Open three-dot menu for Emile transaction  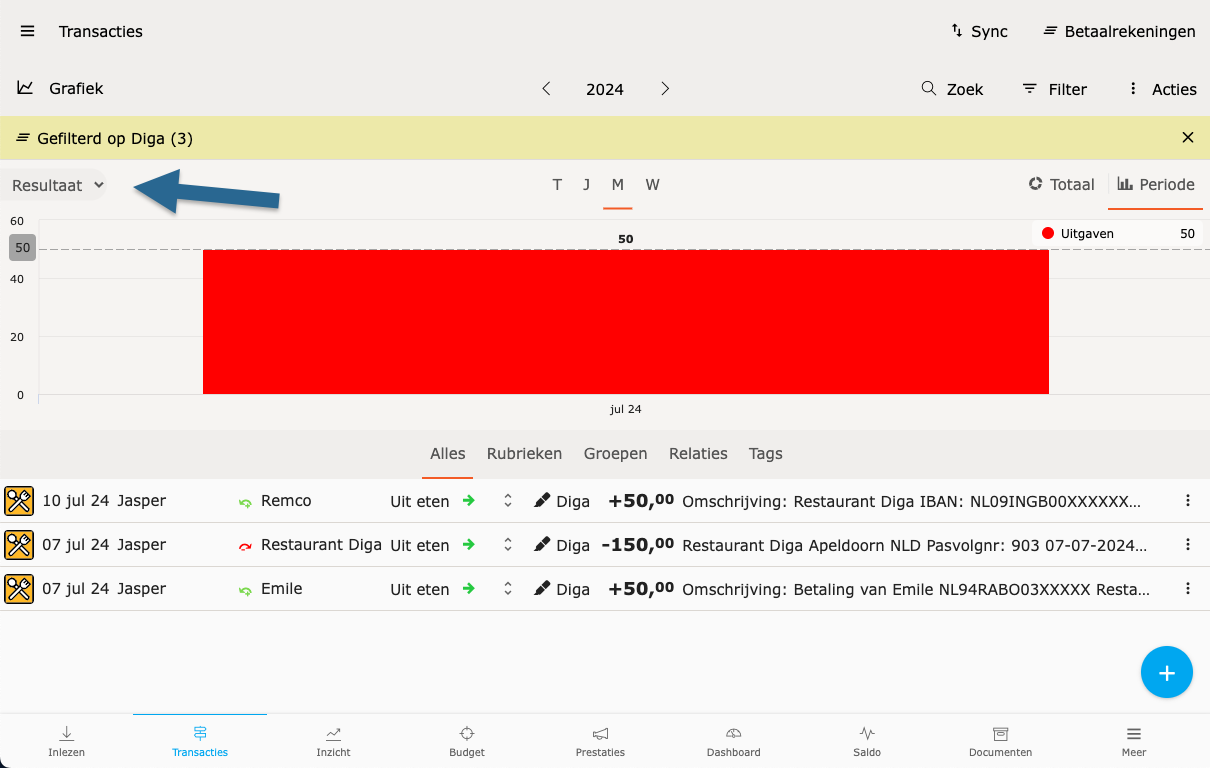pos(1188,589)
